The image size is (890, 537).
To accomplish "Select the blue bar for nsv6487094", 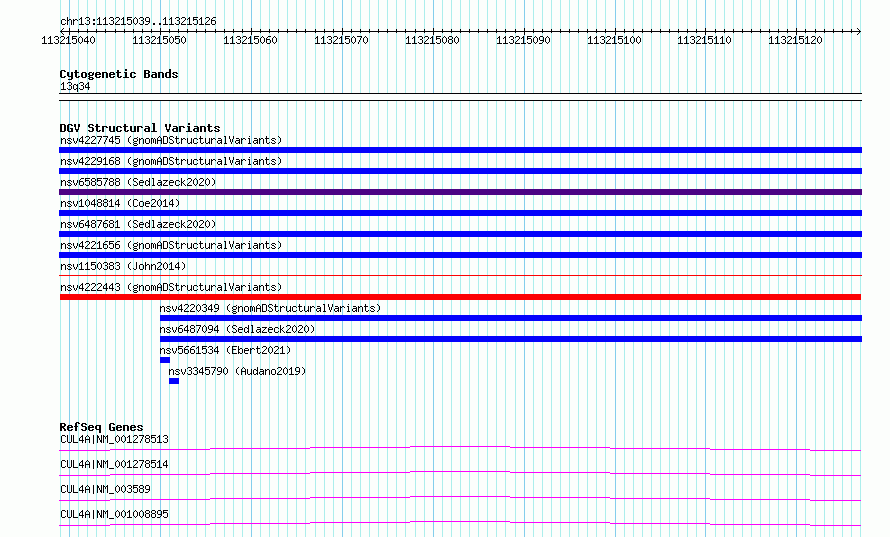I will pyautogui.click(x=511, y=339).
